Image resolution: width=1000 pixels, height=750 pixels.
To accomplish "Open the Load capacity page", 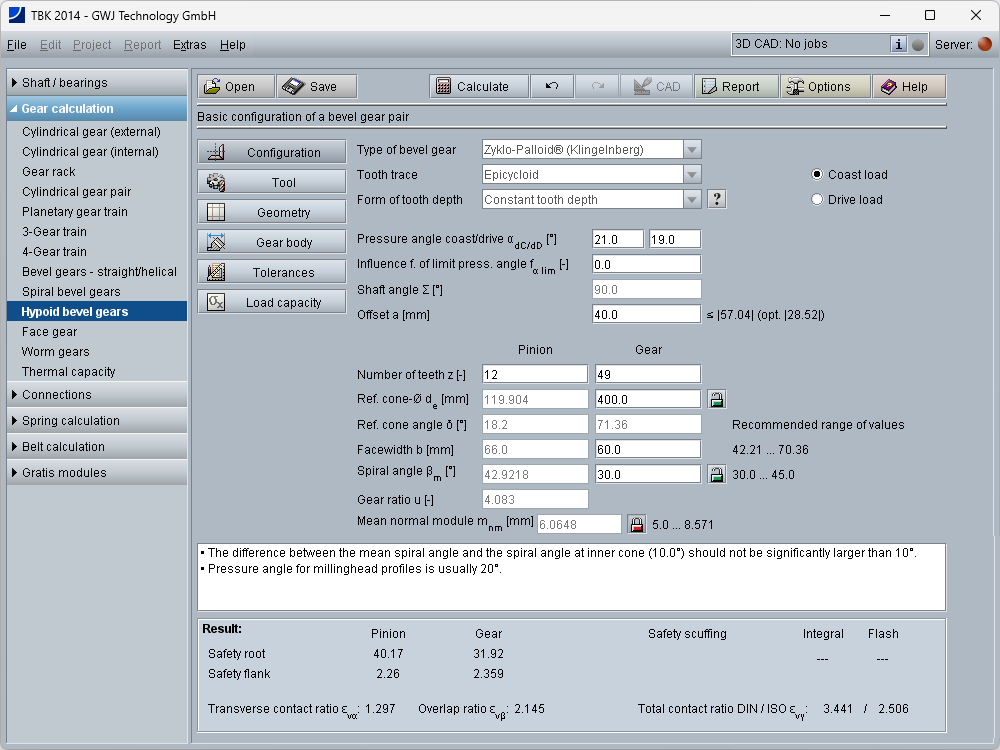I will [271, 303].
